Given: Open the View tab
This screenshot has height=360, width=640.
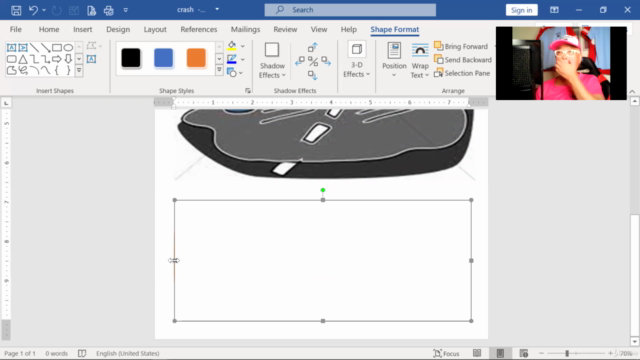Looking at the screenshot, I should tap(319, 29).
